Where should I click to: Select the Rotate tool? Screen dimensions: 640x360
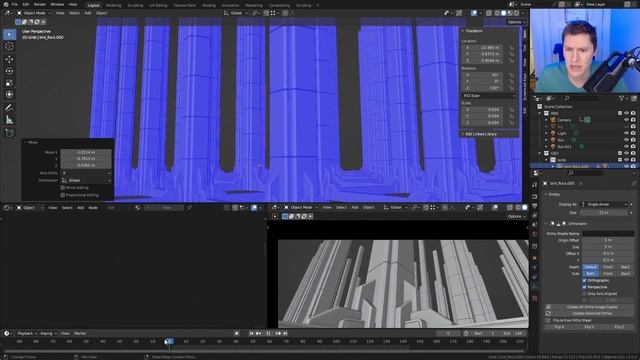click(9, 71)
